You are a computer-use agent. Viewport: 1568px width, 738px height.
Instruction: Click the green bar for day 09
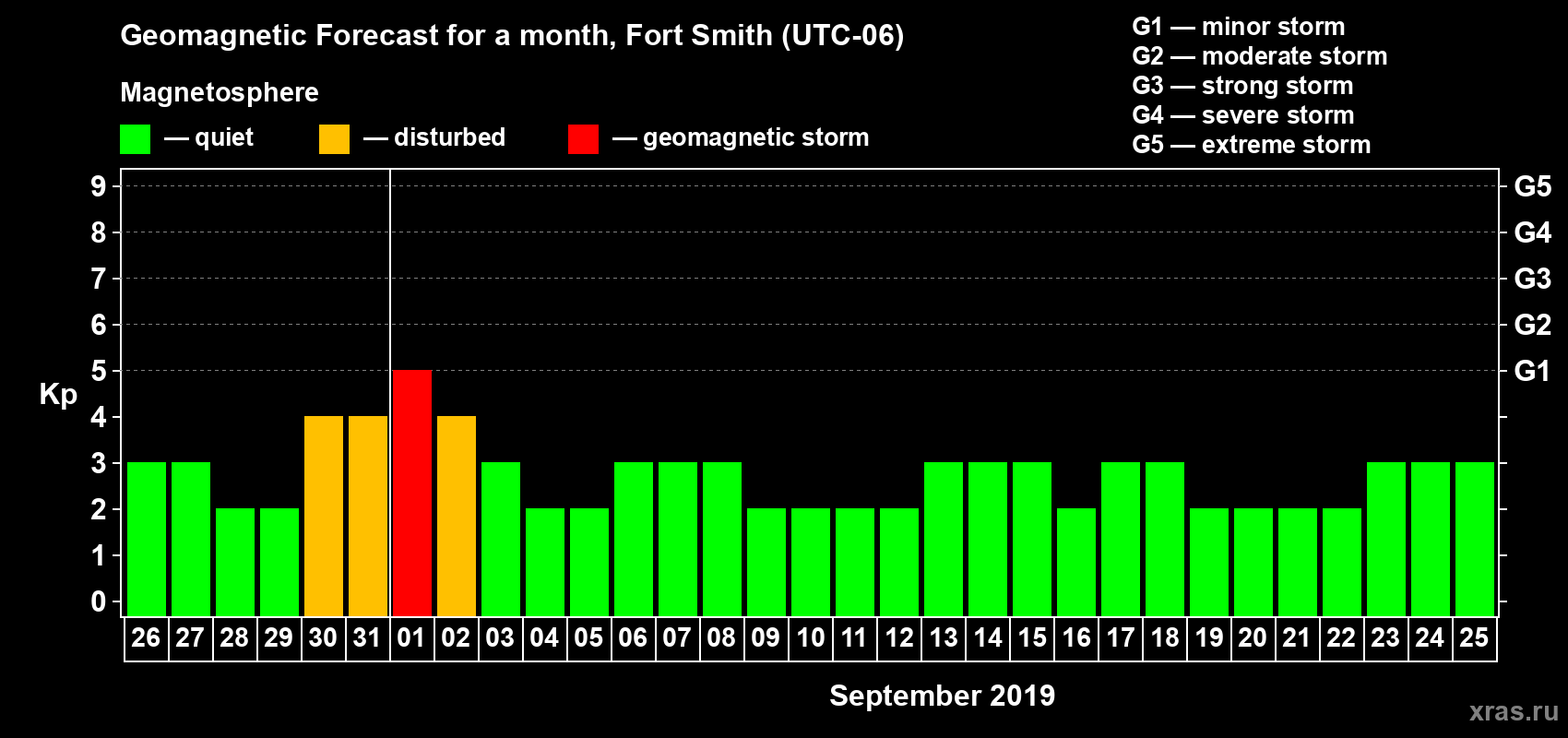(x=766, y=562)
